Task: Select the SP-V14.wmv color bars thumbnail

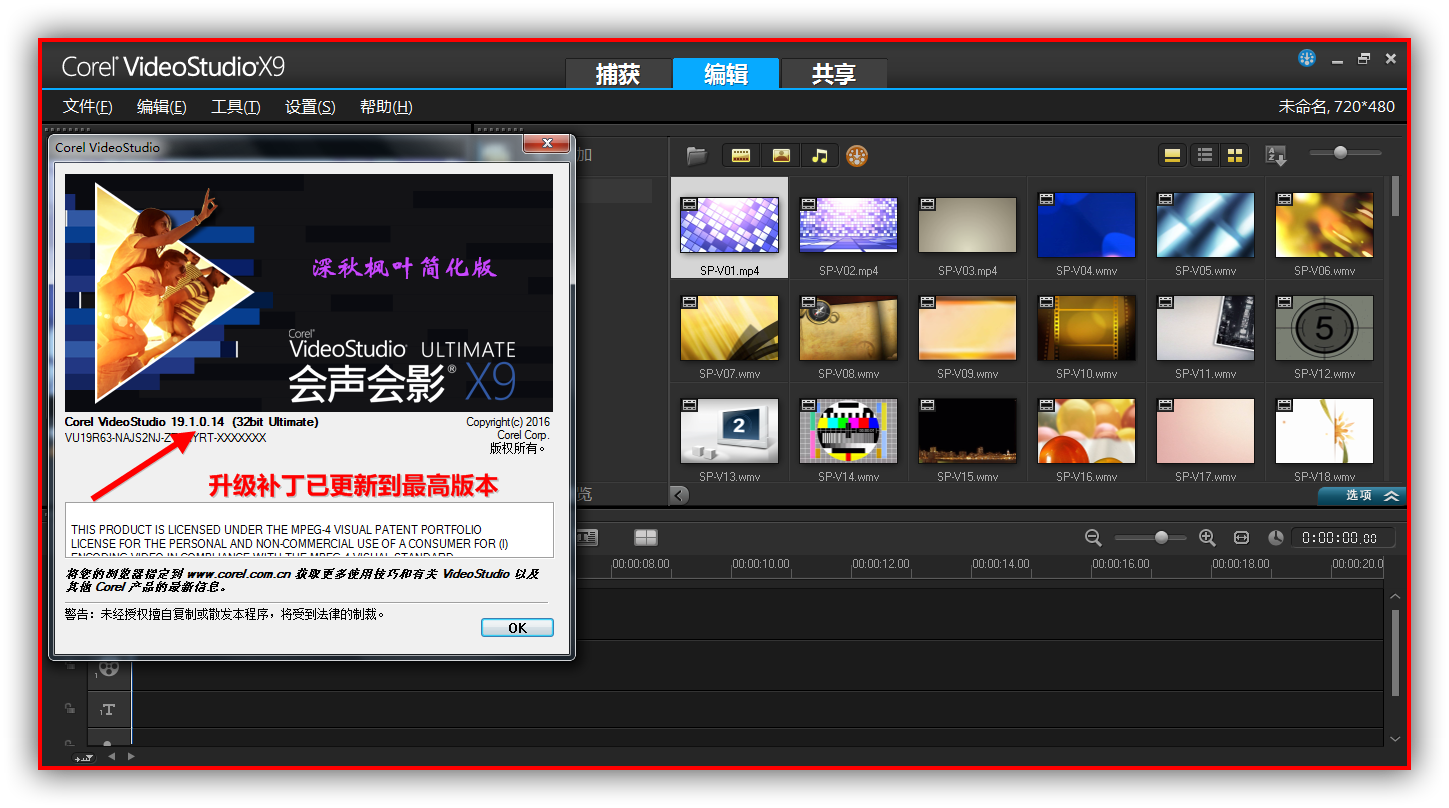Action: tap(848, 432)
